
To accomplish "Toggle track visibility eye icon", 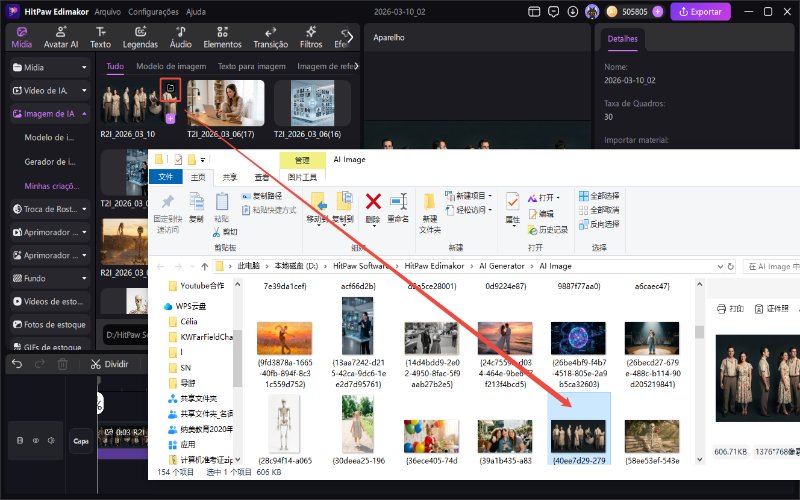I will (x=36, y=440).
